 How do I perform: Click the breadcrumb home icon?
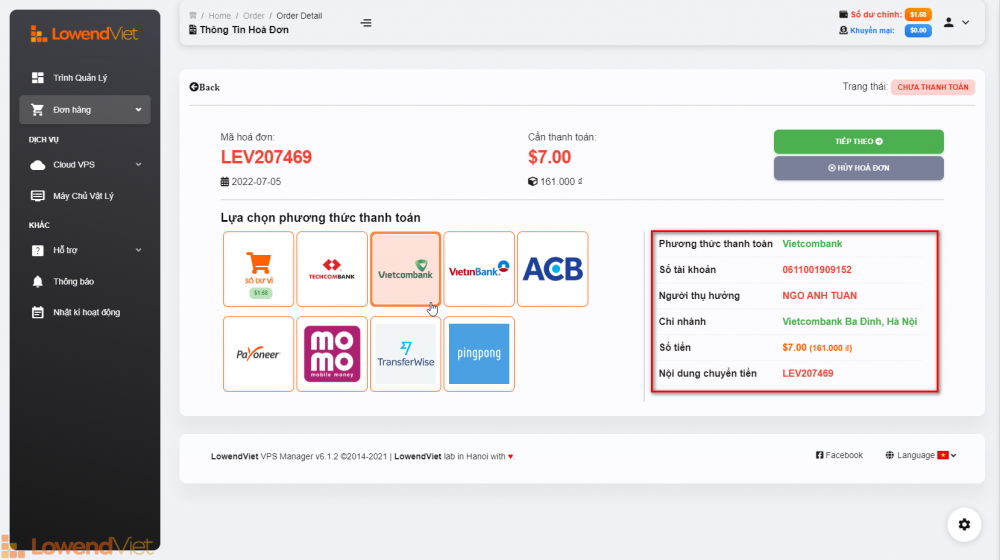click(193, 15)
